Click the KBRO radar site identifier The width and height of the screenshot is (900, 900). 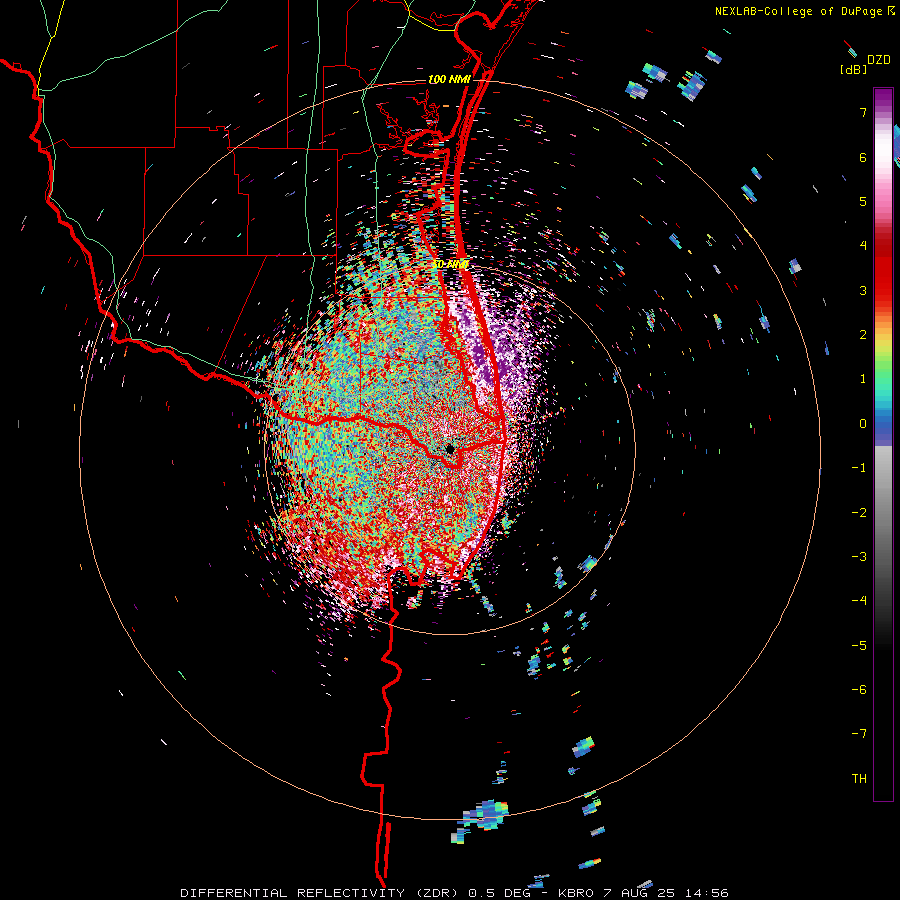click(x=574, y=893)
